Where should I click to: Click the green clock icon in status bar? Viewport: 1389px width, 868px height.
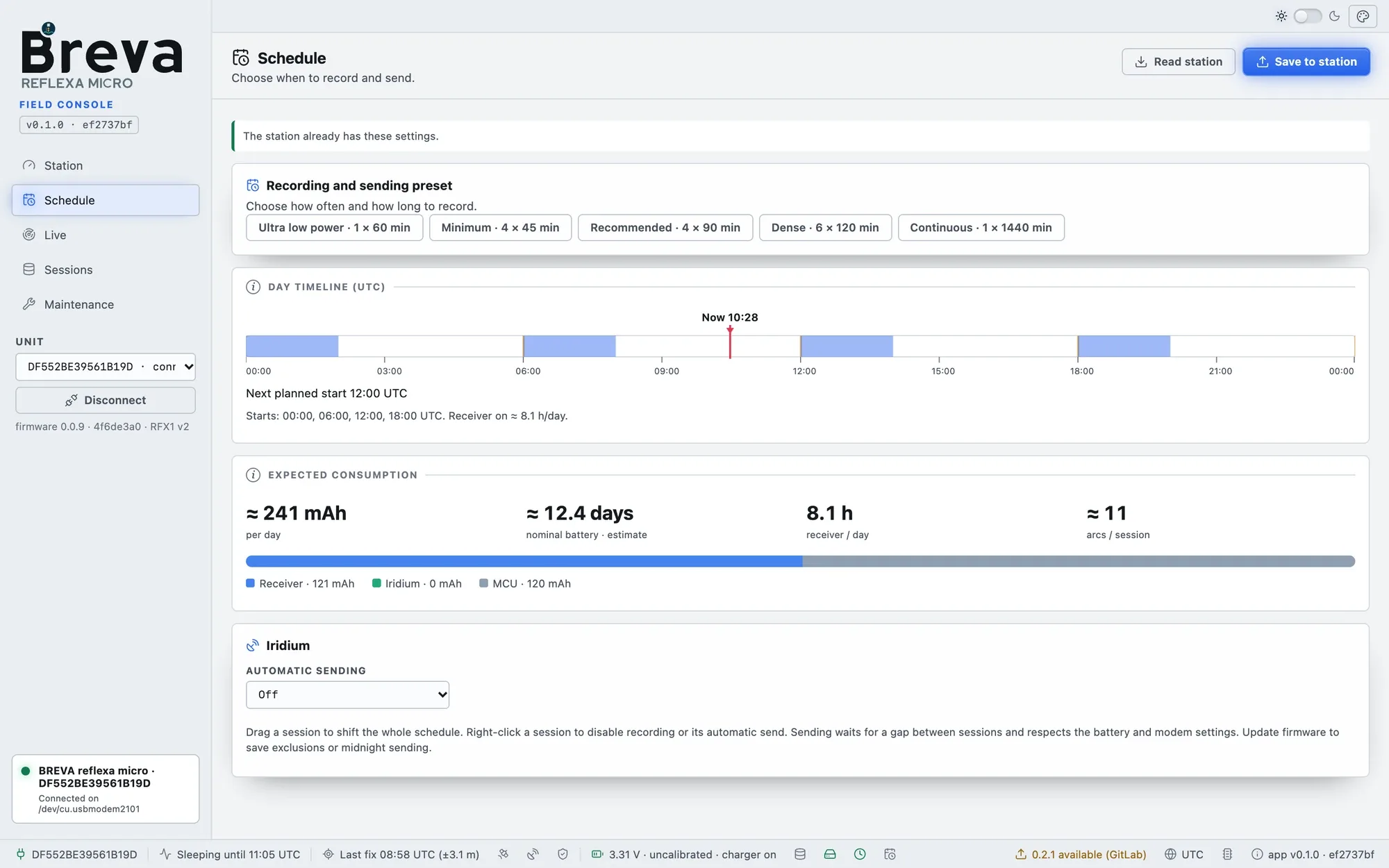click(860, 854)
